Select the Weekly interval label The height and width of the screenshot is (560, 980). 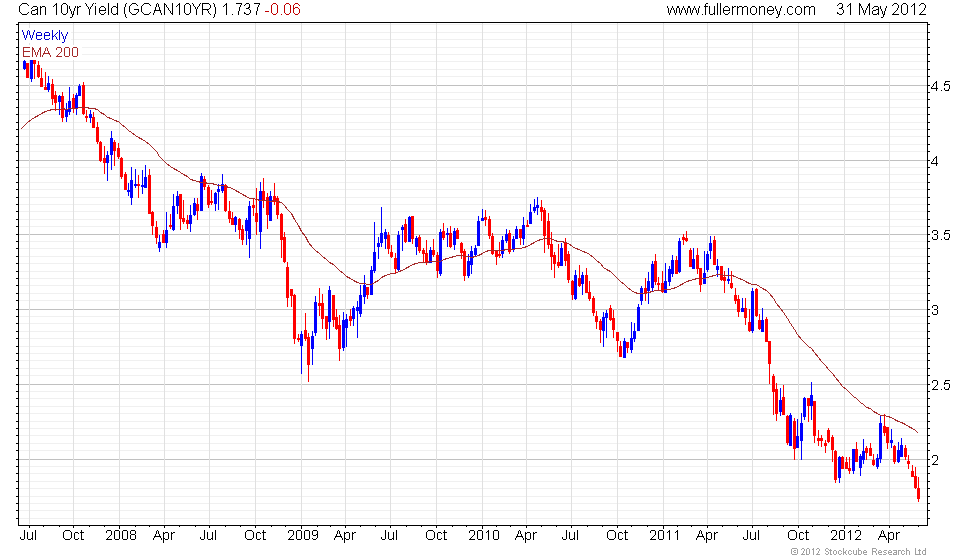44,35
